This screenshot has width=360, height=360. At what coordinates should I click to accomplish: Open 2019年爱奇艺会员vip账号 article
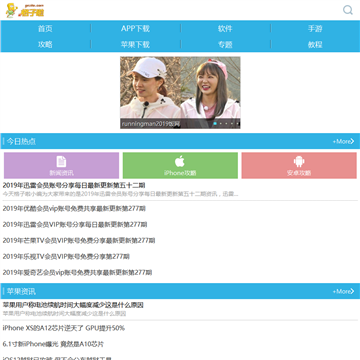(77, 272)
